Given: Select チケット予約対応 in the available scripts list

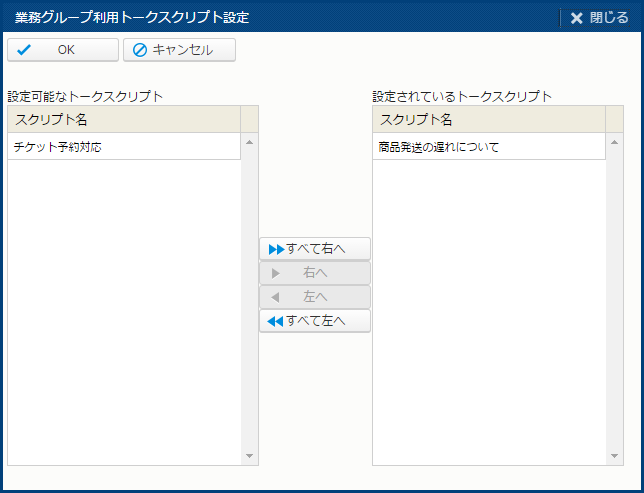Looking at the screenshot, I should [x=124, y=147].
